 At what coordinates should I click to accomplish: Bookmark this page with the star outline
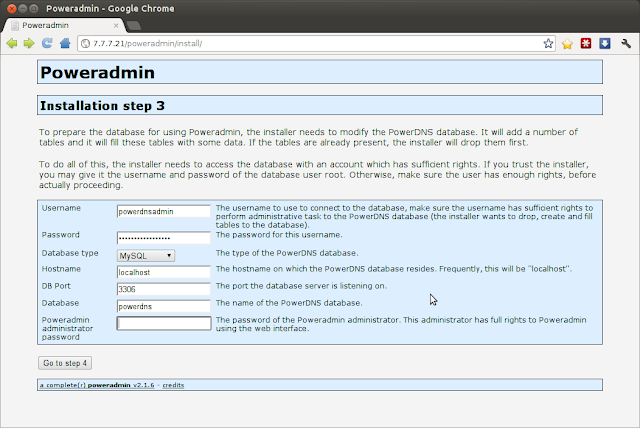(548, 43)
